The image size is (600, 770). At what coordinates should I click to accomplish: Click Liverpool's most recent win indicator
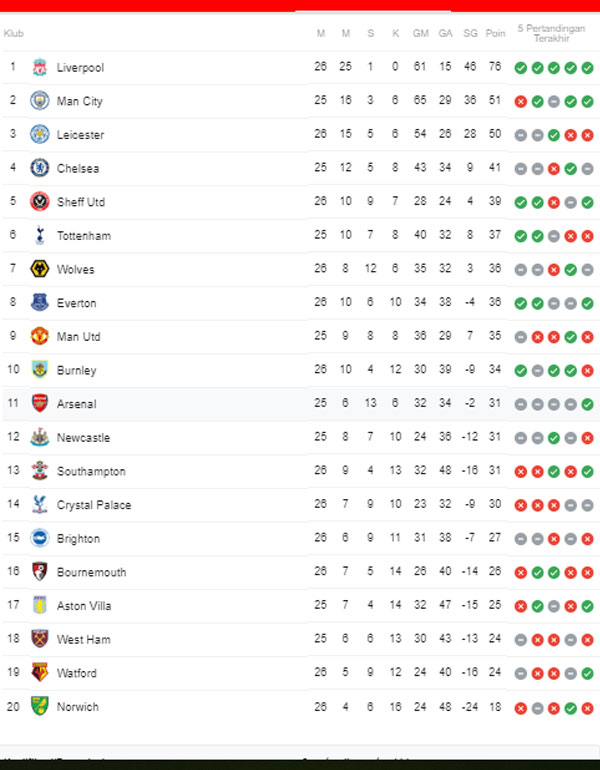[587, 68]
